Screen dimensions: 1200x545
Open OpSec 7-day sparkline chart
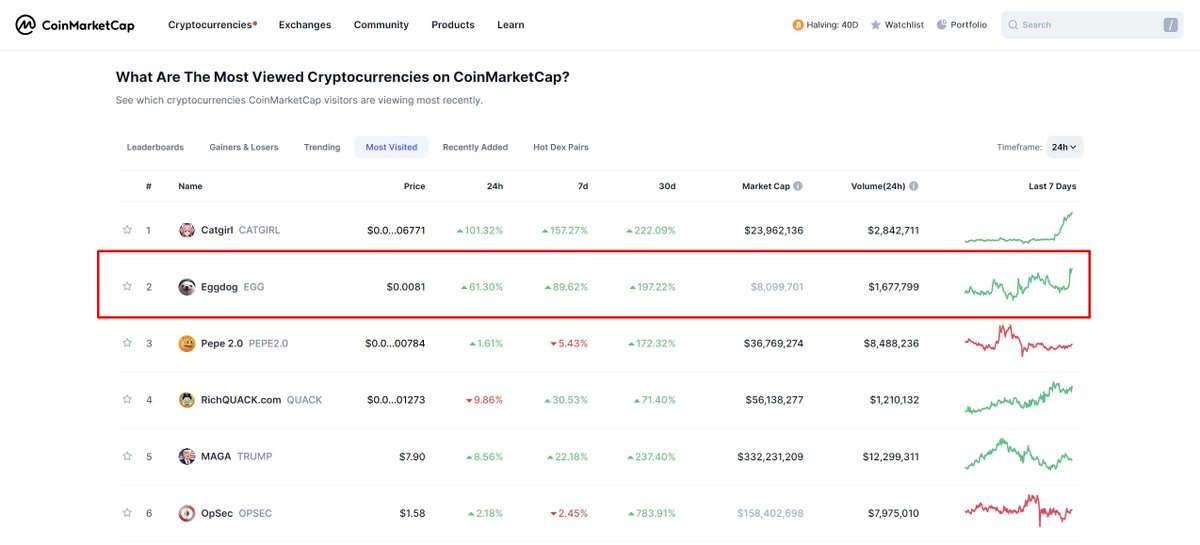[x=1018, y=511]
